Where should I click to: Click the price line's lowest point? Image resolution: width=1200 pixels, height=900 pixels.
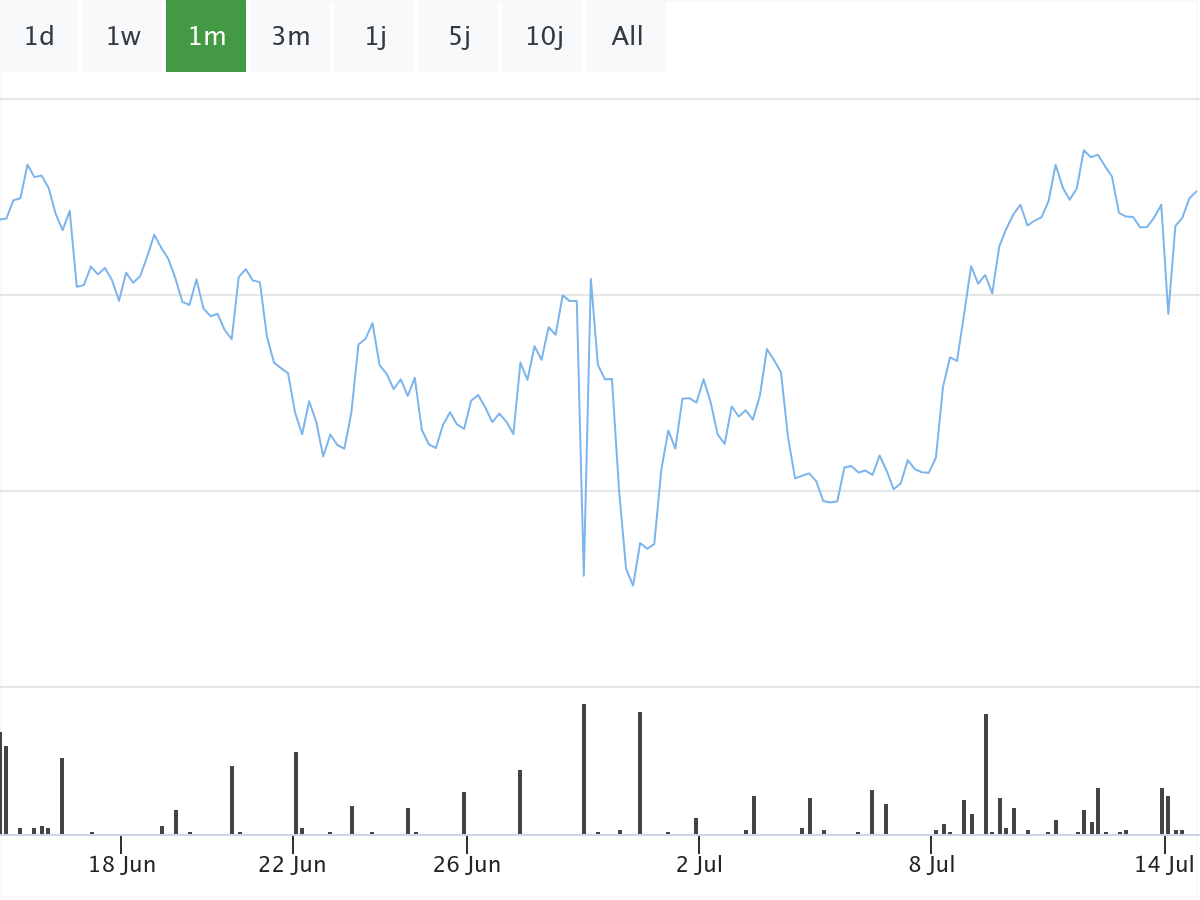pyautogui.click(x=633, y=585)
